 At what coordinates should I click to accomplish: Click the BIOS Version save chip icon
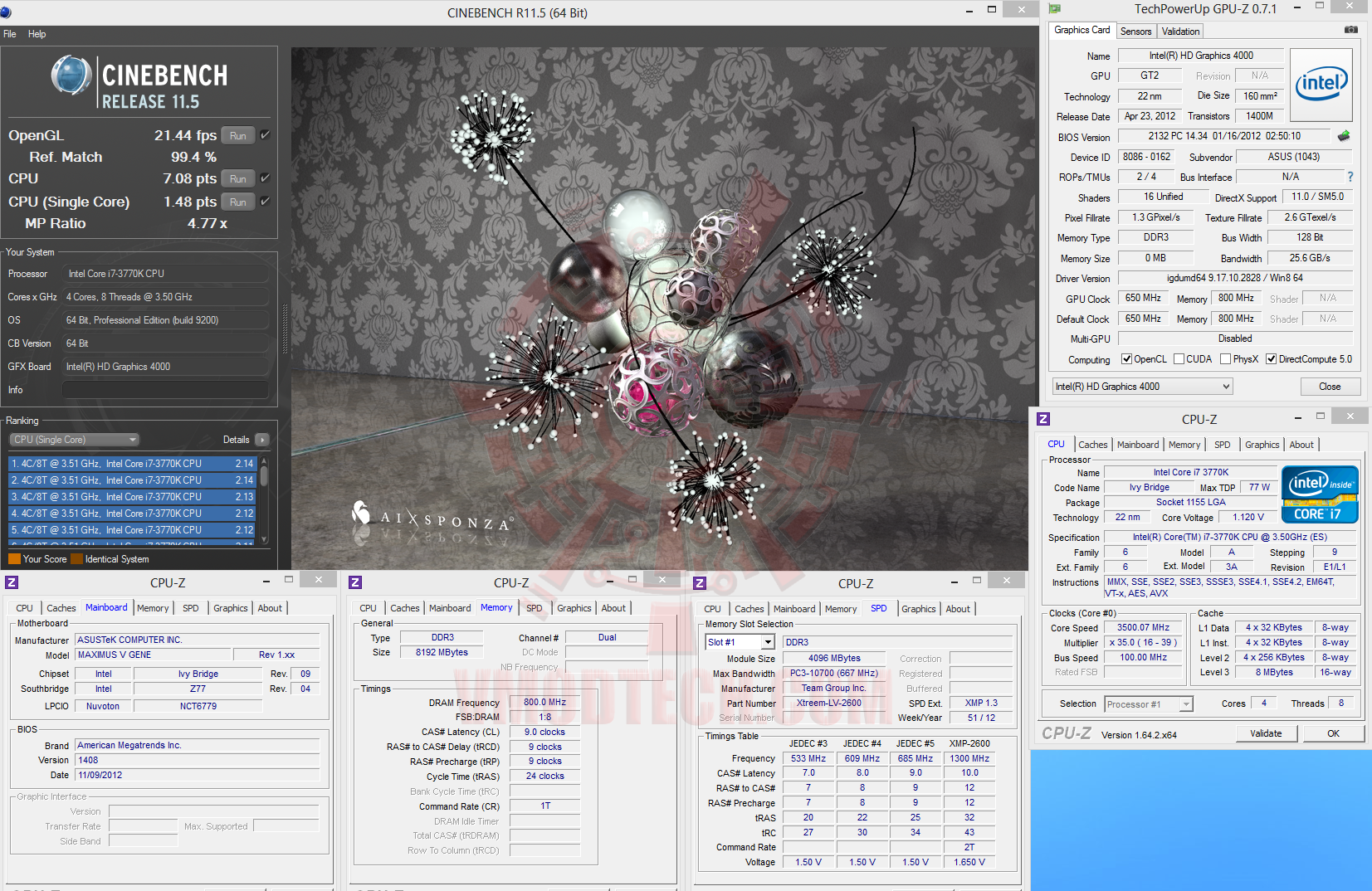click(x=1344, y=136)
